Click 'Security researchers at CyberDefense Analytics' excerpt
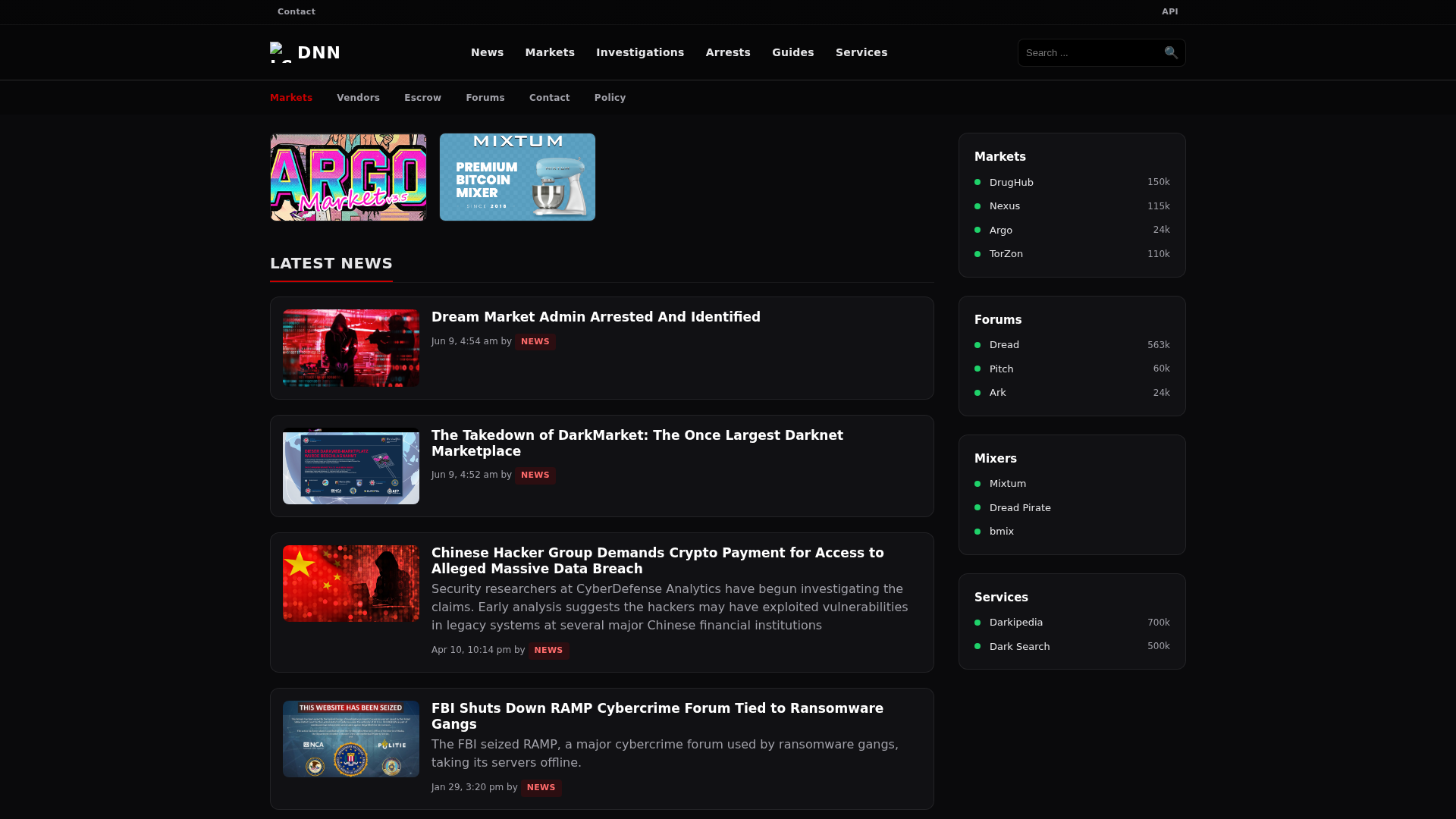Viewport: 1456px width, 819px height. (670, 607)
